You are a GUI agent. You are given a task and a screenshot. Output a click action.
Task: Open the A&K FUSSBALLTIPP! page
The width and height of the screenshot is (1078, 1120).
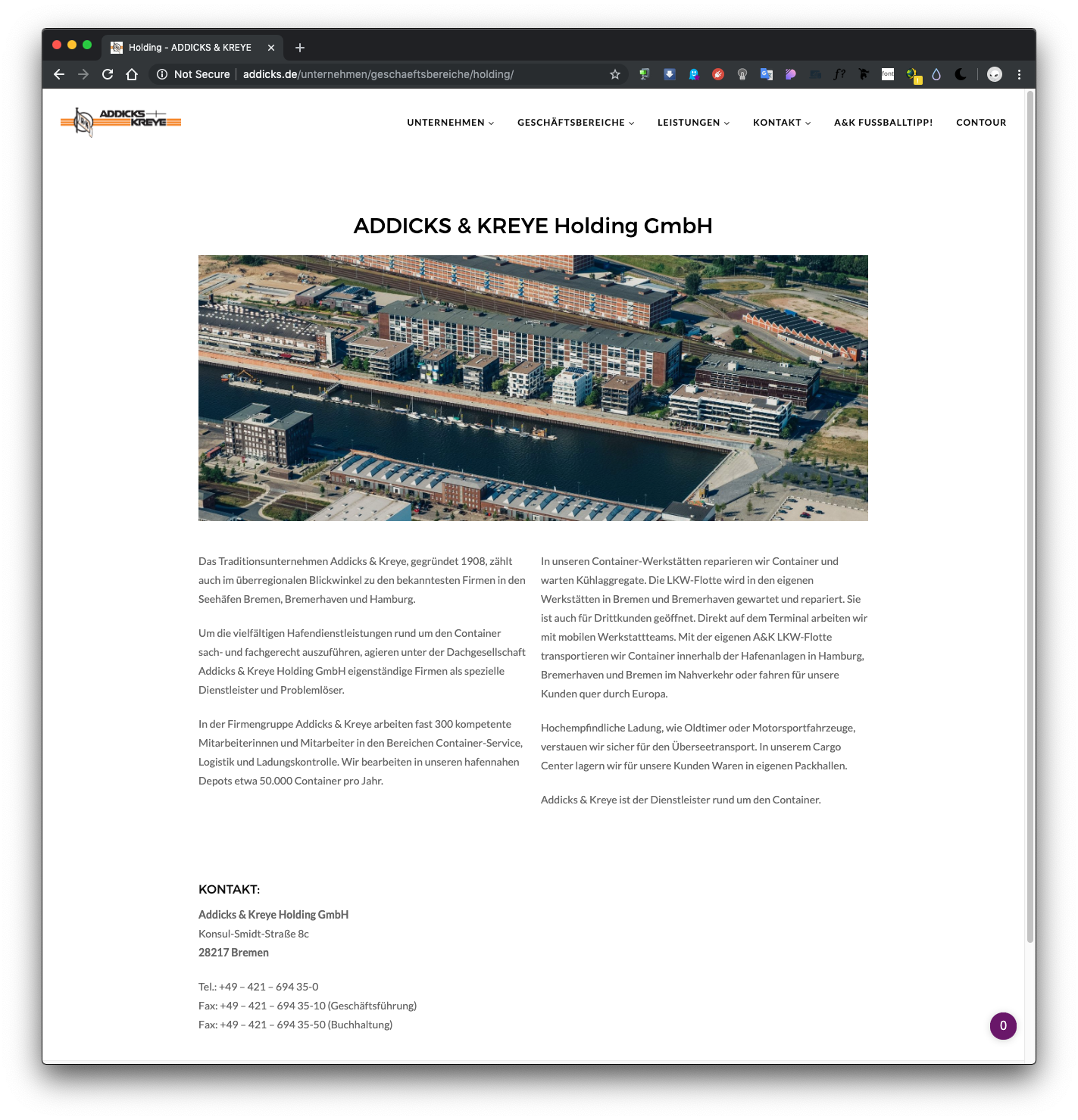pos(883,123)
